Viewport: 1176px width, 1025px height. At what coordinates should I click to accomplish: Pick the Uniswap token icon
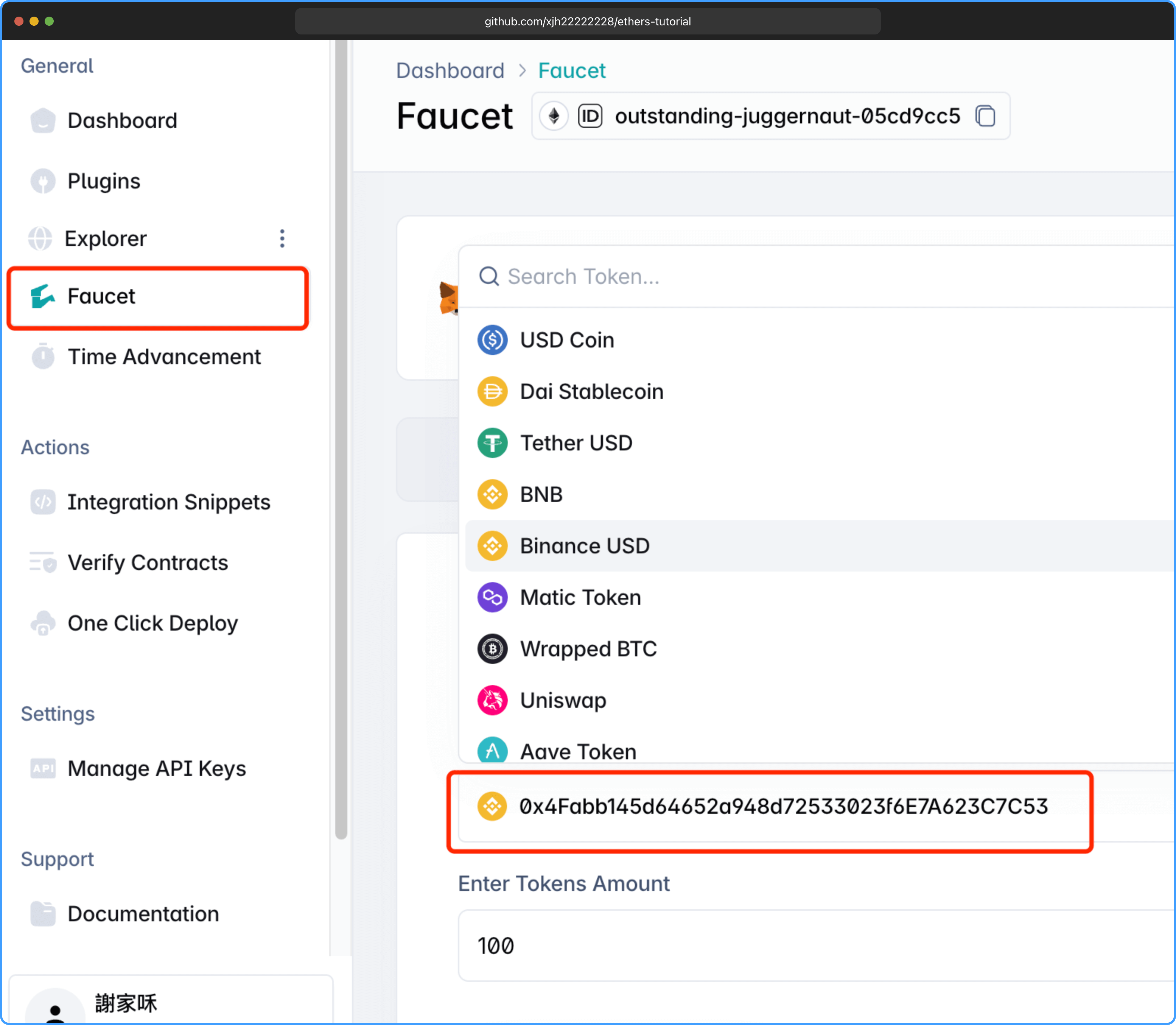(492, 700)
